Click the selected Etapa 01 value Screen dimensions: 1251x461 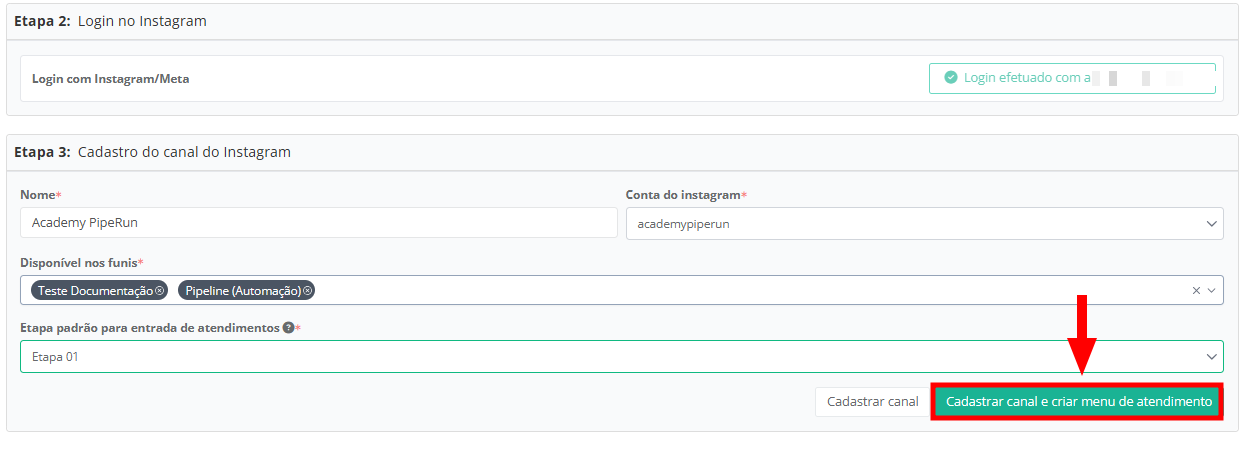[x=56, y=356]
